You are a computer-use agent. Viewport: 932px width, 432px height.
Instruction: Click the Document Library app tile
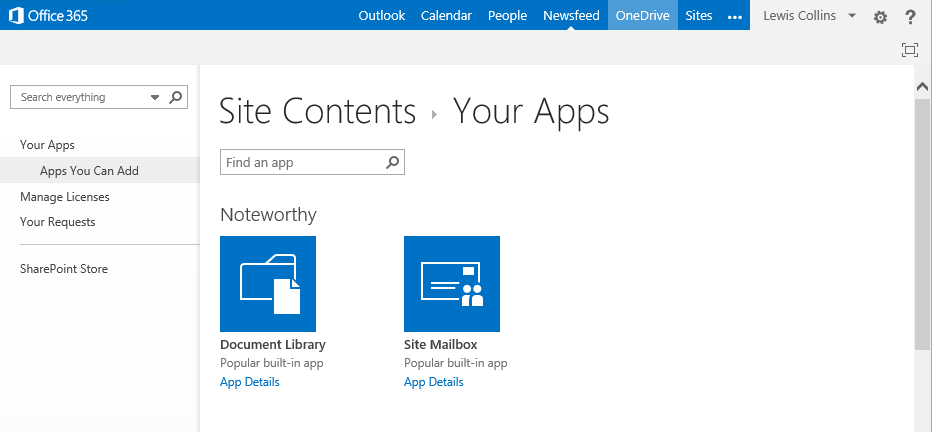tap(268, 283)
